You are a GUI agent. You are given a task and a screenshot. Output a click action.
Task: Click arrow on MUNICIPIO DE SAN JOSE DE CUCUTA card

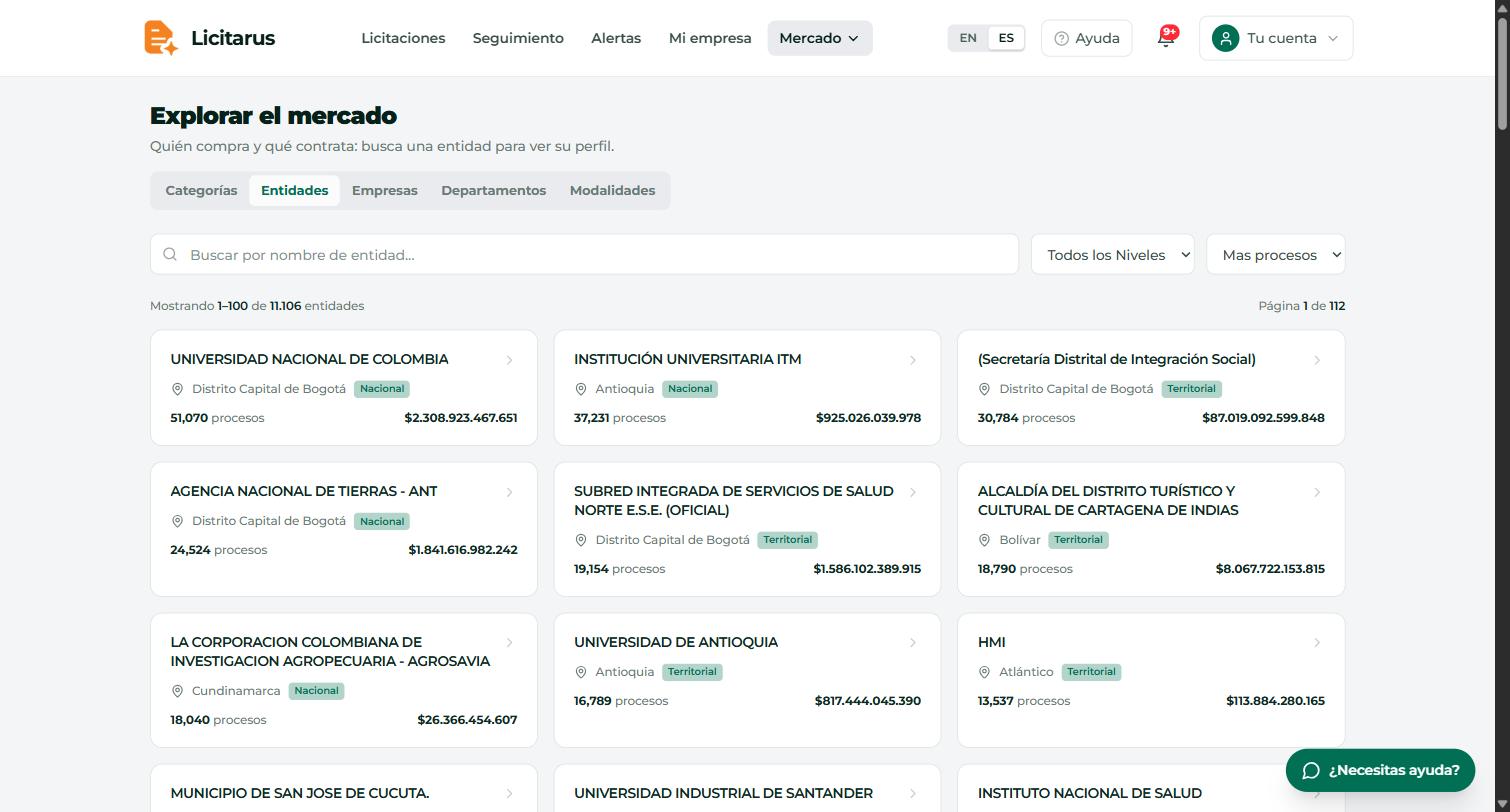509,794
